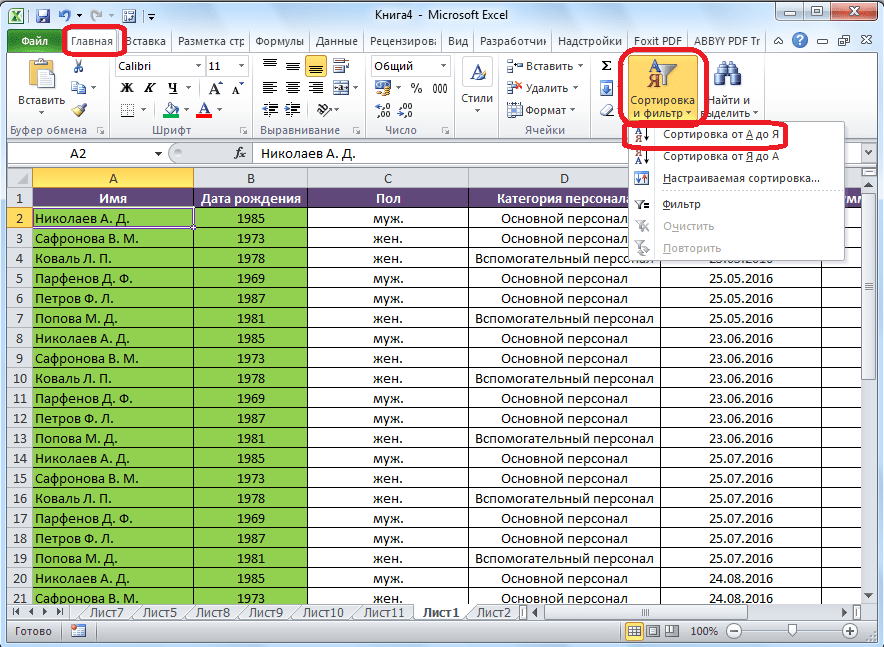Switch to Page Layout view in status bar
The image size is (884, 647).
(655, 631)
